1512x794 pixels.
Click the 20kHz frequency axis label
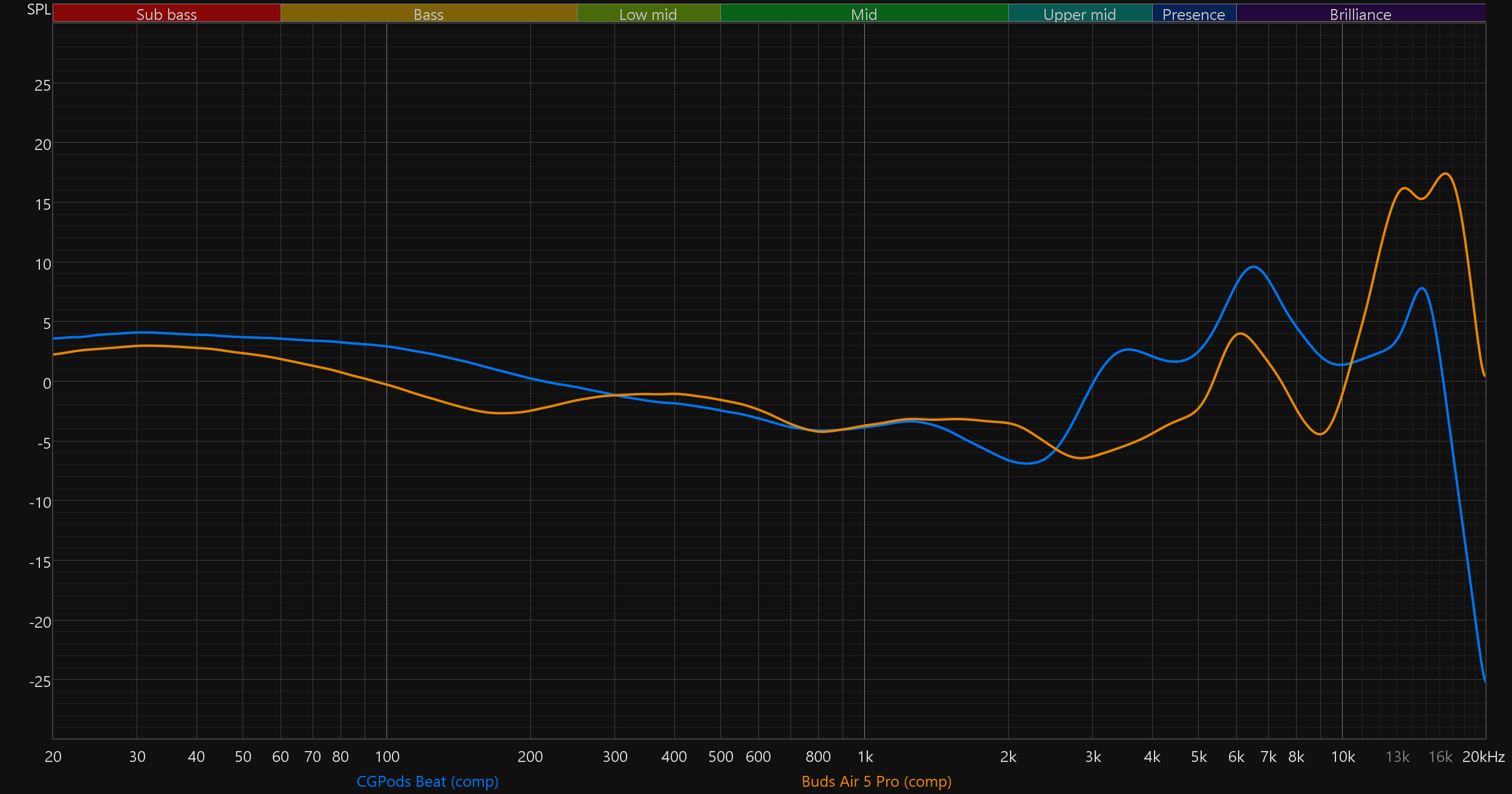pyautogui.click(x=1483, y=757)
